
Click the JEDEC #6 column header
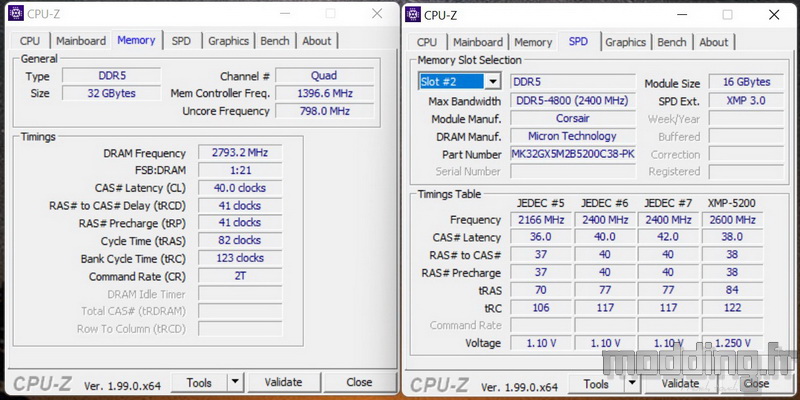pyautogui.click(x=605, y=203)
